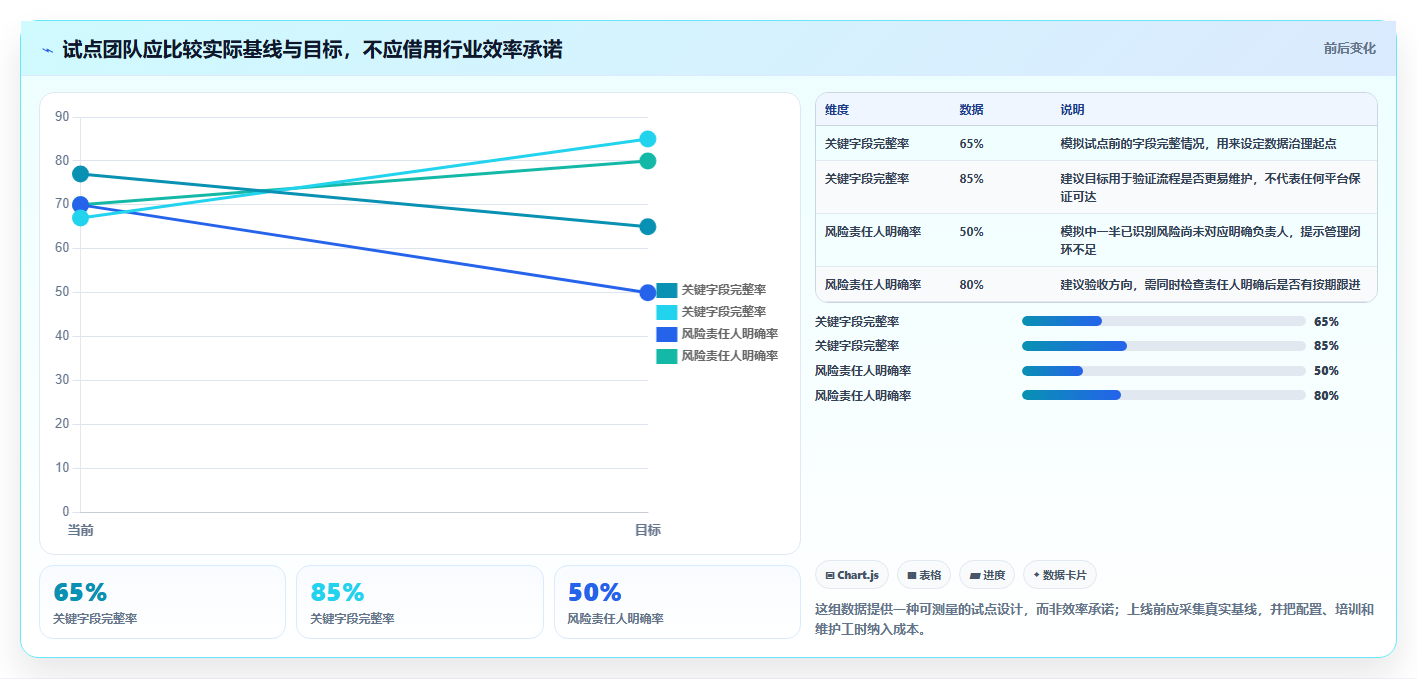Click the 说明 column header
This screenshot has width=1417, height=679.
(1072, 110)
